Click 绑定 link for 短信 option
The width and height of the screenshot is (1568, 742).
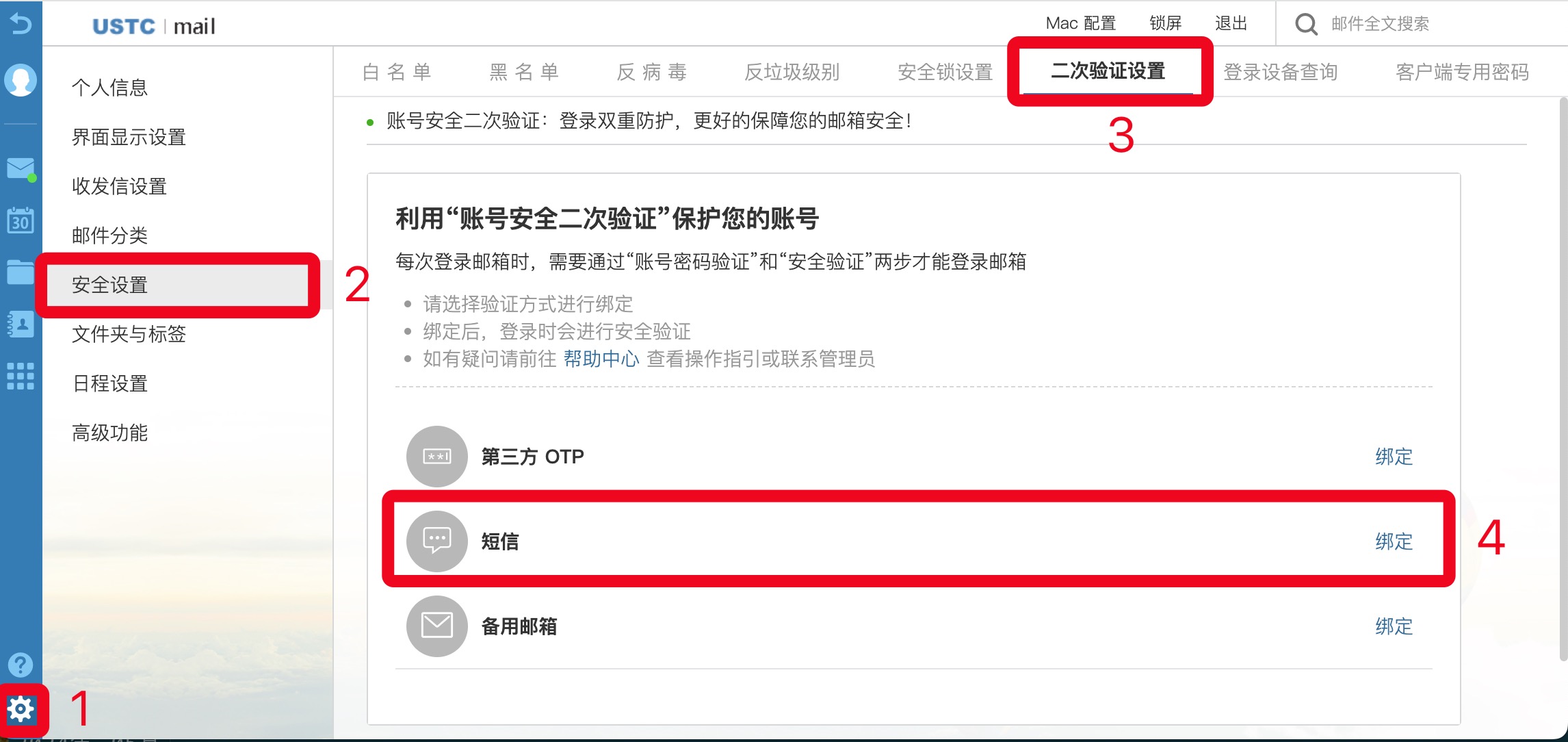(1393, 540)
